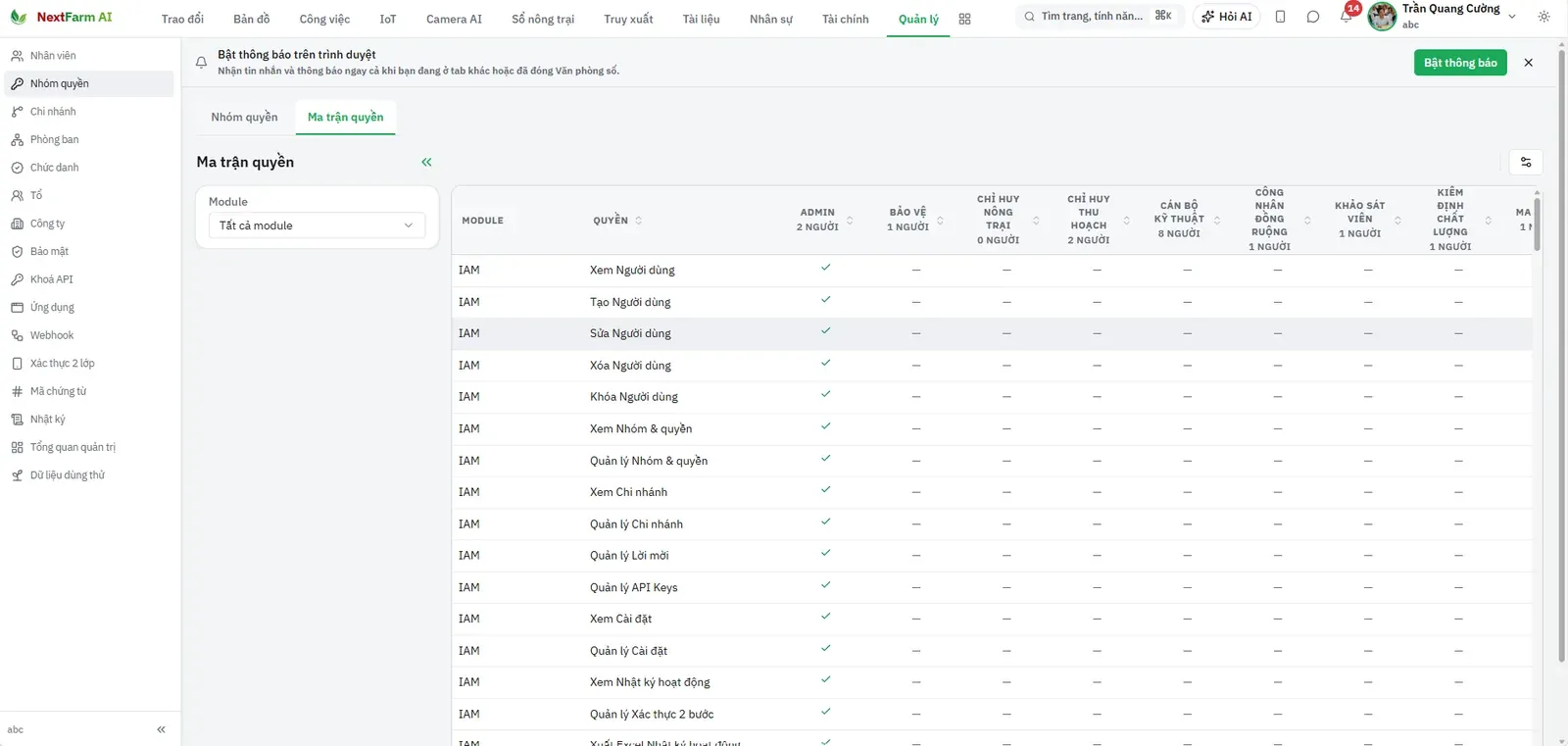Select the Ma trận quyền tab
Viewport: 1568px width, 746px height.
click(346, 117)
